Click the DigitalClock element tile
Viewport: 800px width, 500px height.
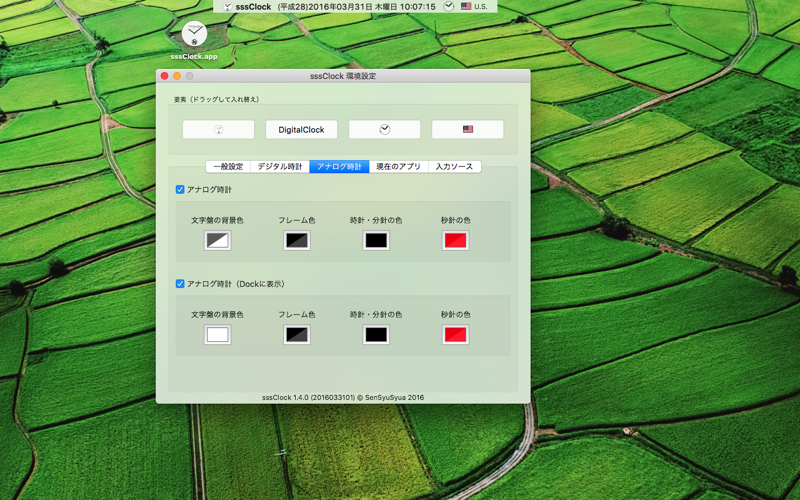(x=302, y=130)
